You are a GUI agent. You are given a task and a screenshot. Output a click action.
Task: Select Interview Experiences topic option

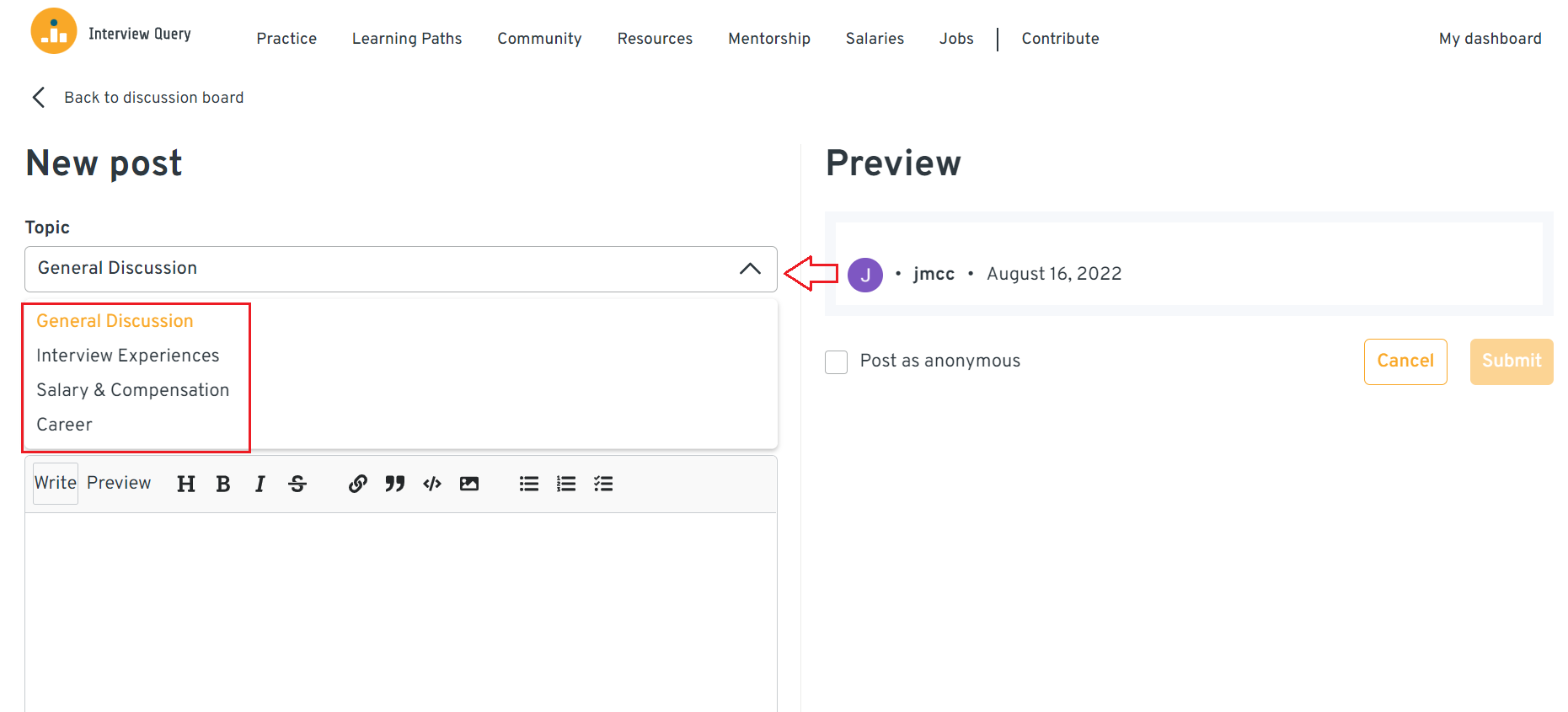(x=128, y=356)
